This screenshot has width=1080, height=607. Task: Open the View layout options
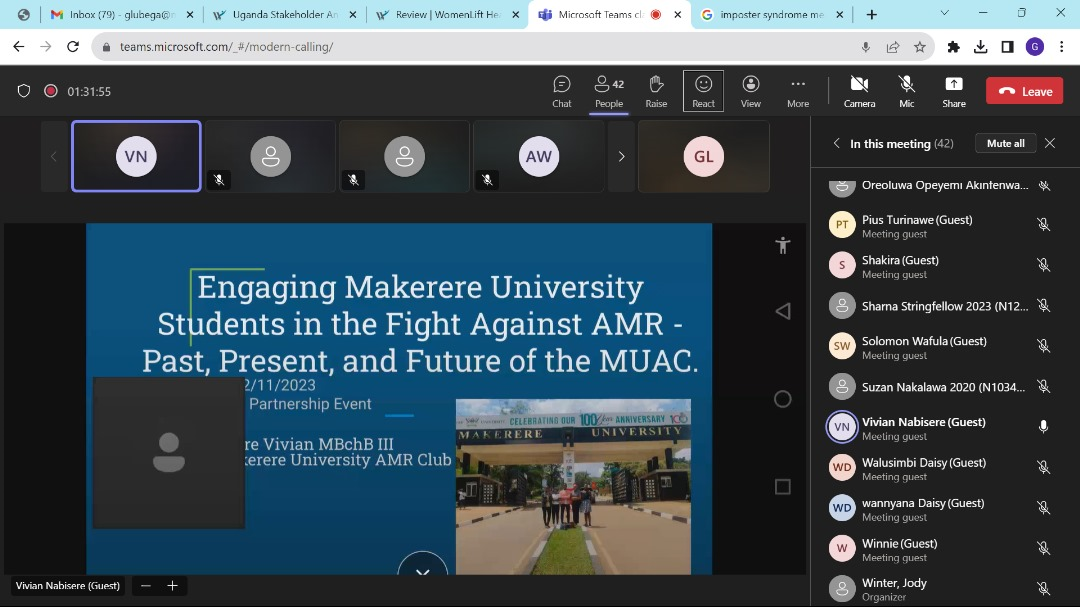[751, 91]
